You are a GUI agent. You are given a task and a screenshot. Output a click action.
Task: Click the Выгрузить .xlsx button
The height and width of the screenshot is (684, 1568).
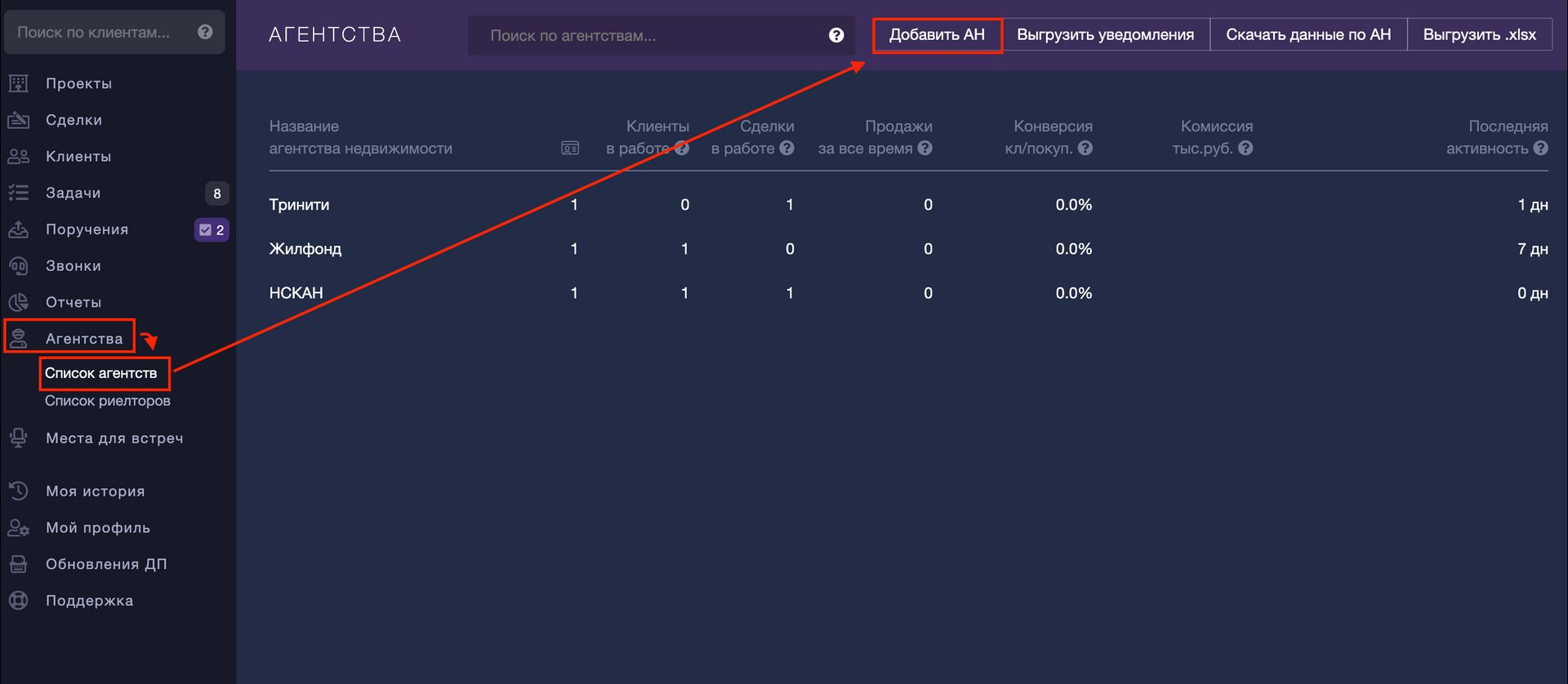(1480, 35)
